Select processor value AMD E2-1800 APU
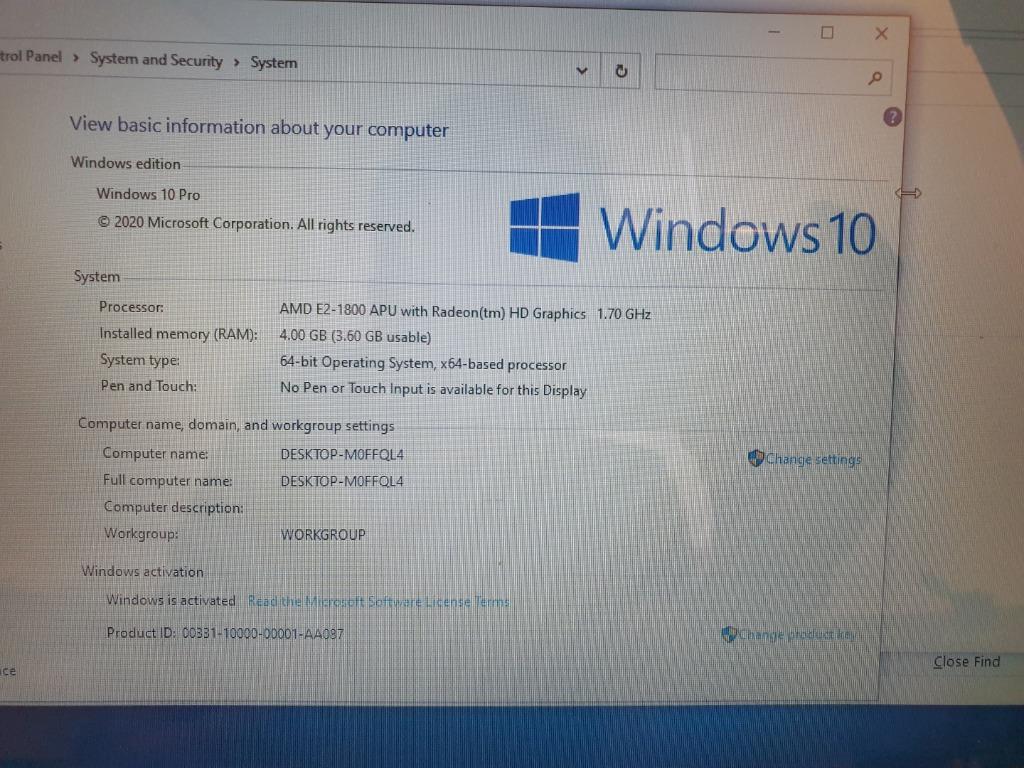1024x768 pixels. coord(432,312)
